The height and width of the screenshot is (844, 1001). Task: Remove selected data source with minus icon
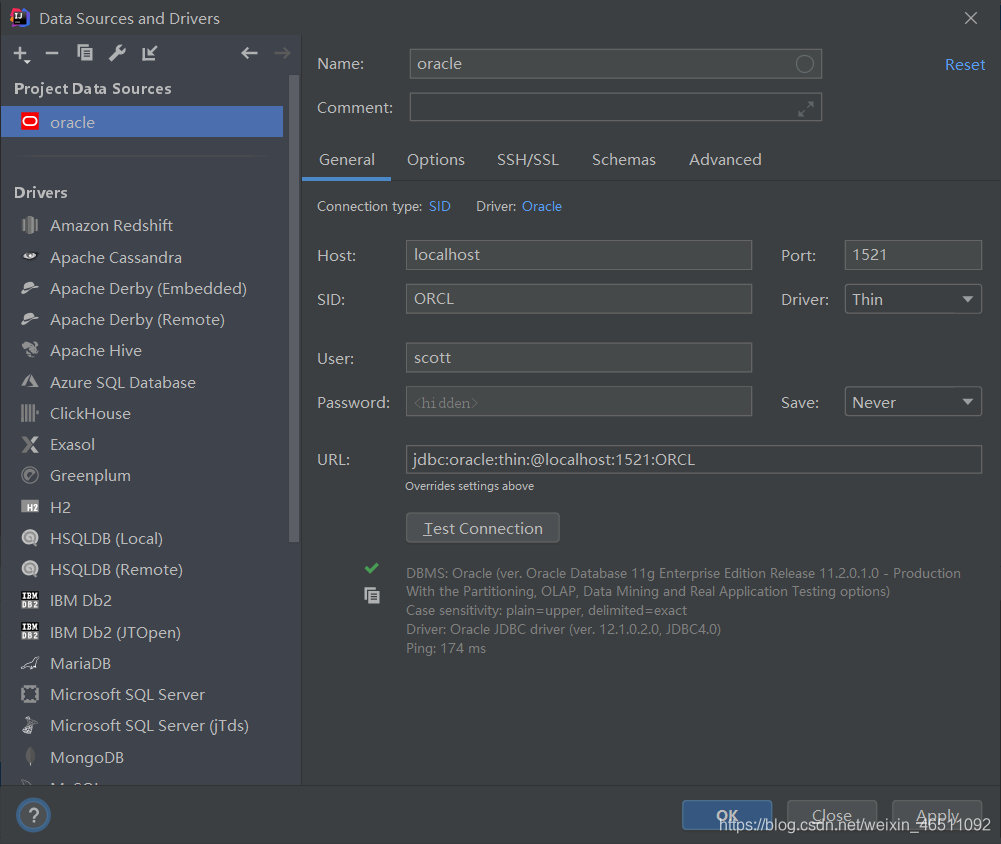pos(52,54)
